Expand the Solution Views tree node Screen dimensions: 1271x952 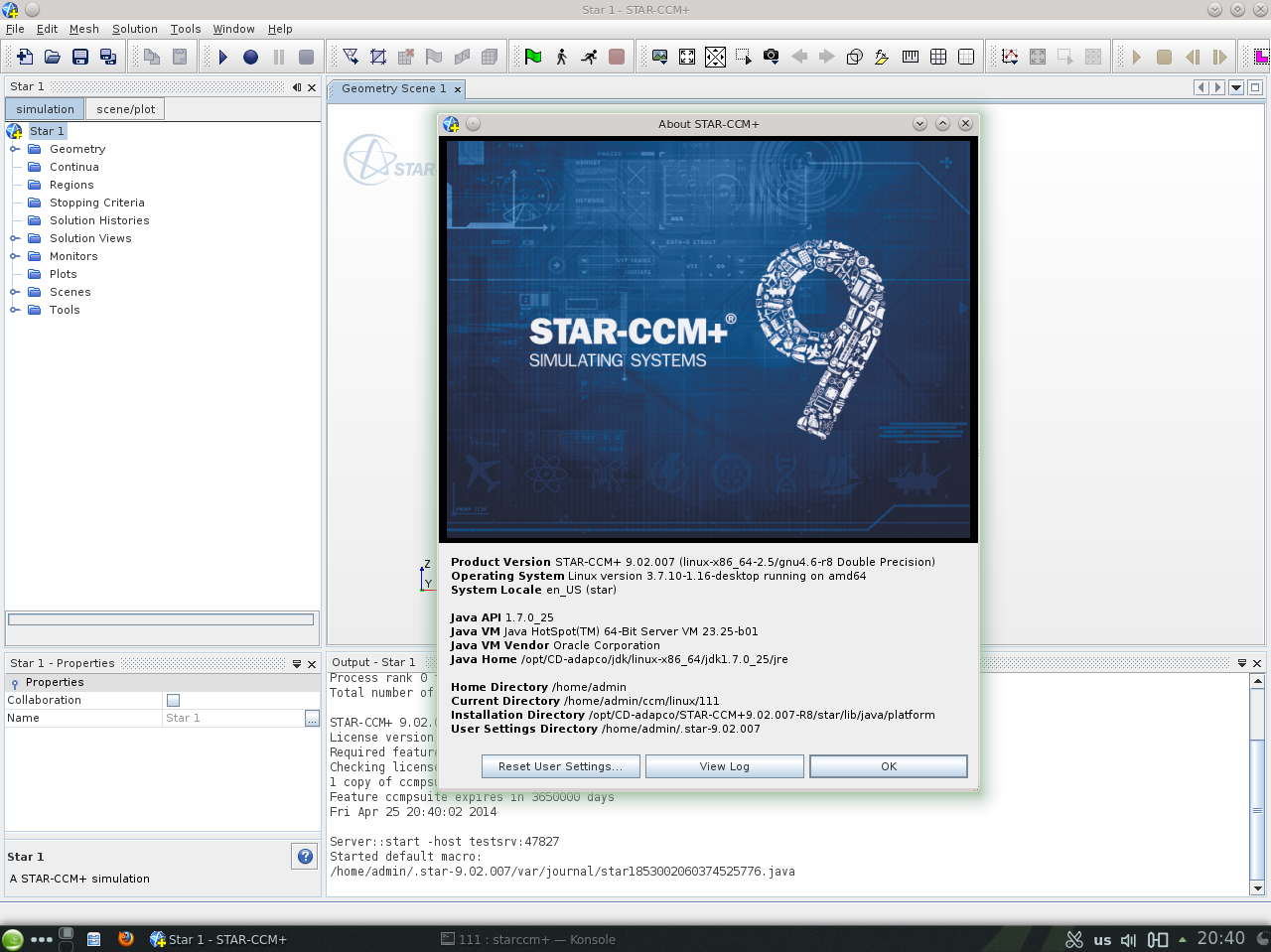[x=15, y=238]
